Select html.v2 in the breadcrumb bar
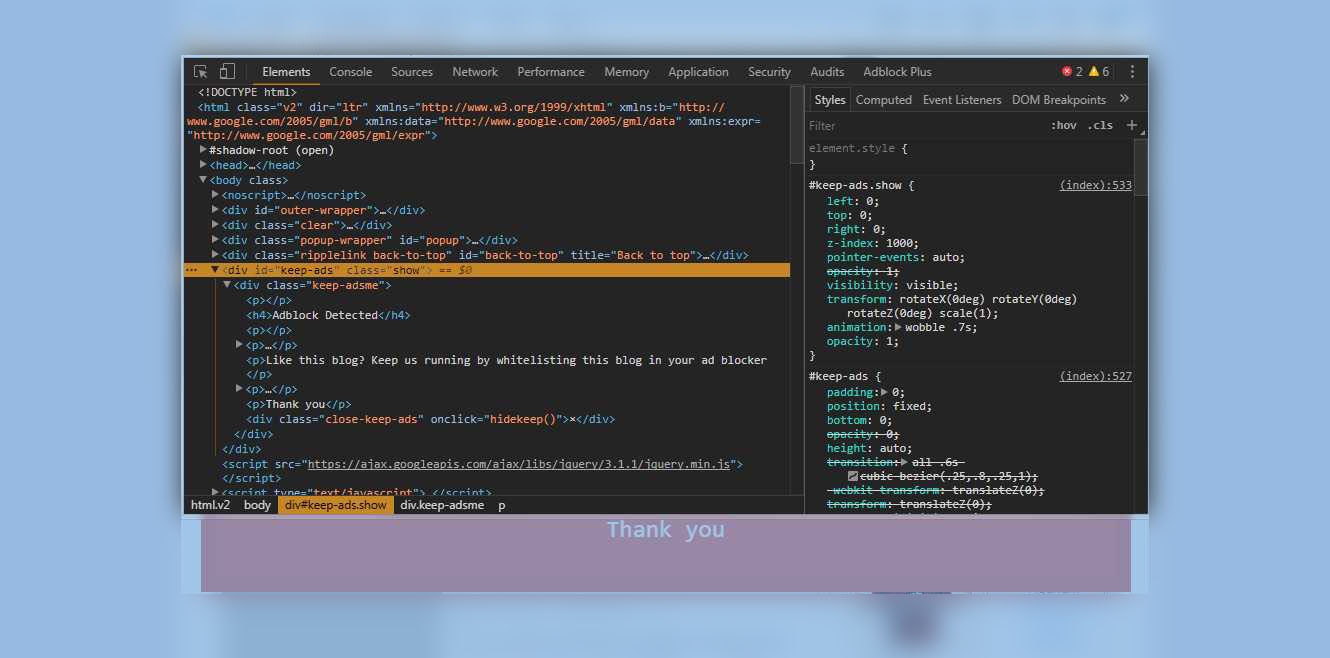The height and width of the screenshot is (658, 1330). click(x=210, y=505)
